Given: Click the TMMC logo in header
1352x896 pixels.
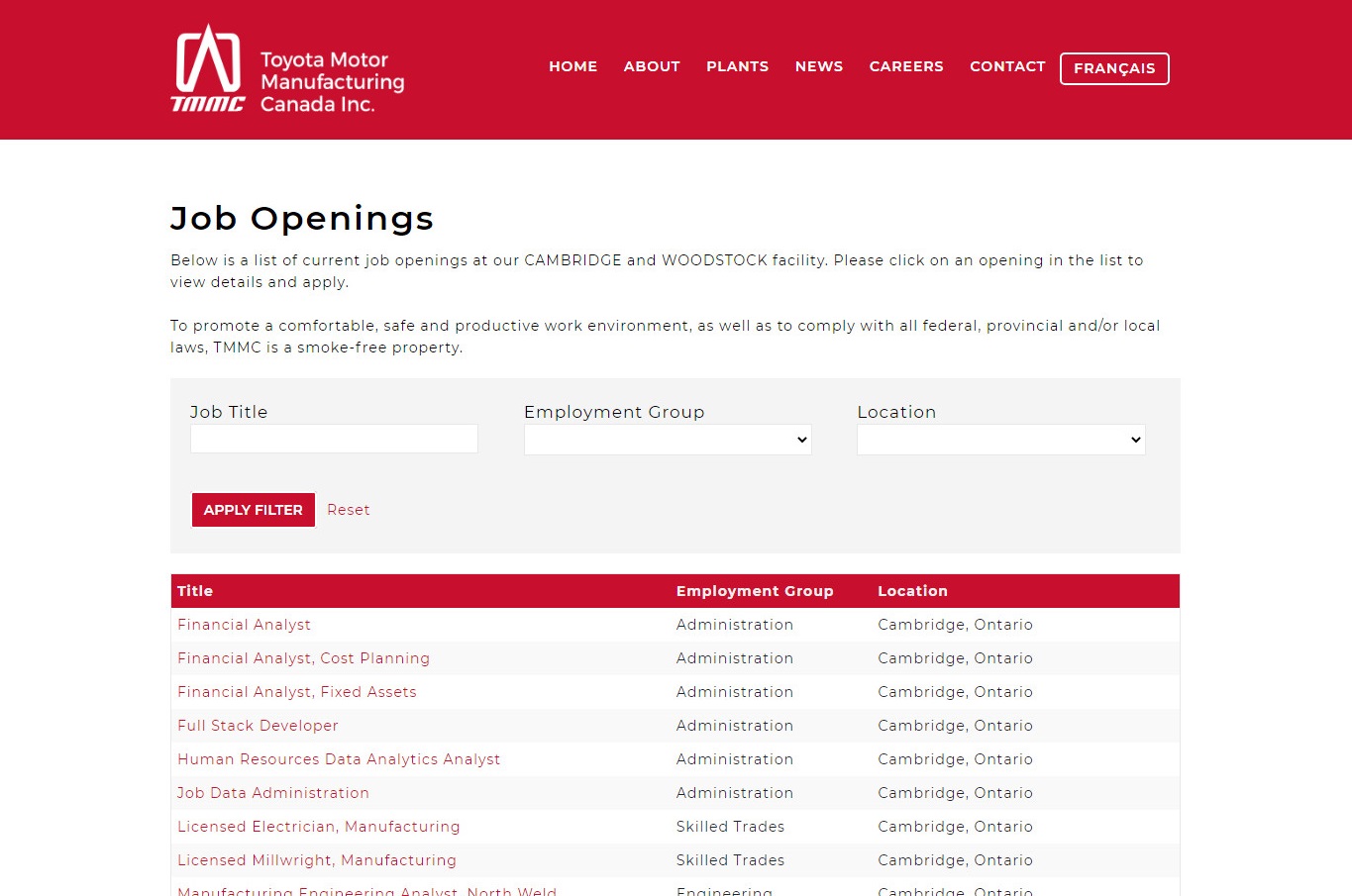Looking at the screenshot, I should pos(287,69).
